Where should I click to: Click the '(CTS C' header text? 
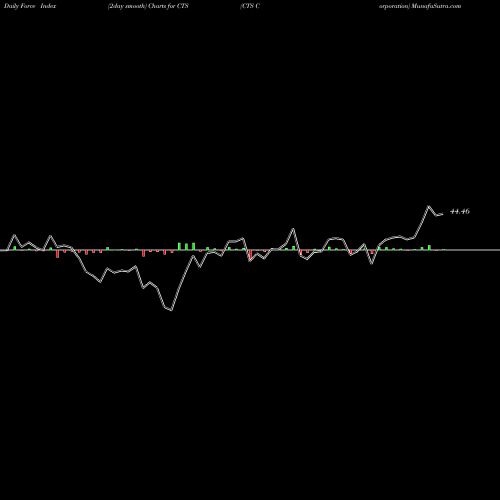click(x=250, y=6)
